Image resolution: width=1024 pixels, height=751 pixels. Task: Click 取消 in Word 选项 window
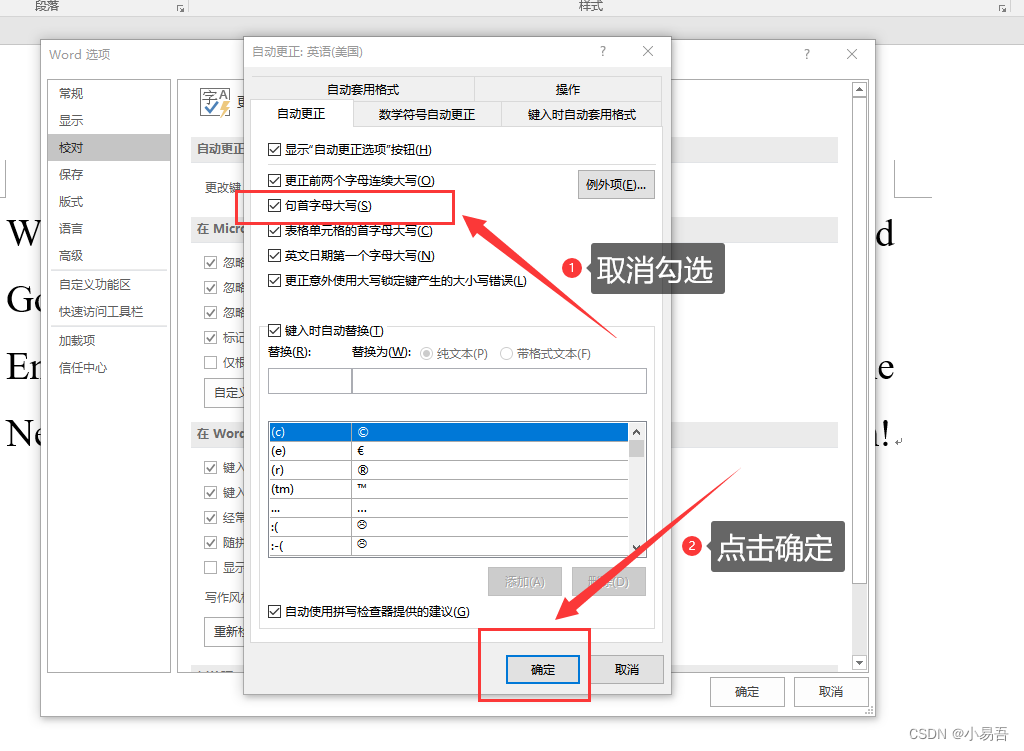pyautogui.click(x=831, y=692)
